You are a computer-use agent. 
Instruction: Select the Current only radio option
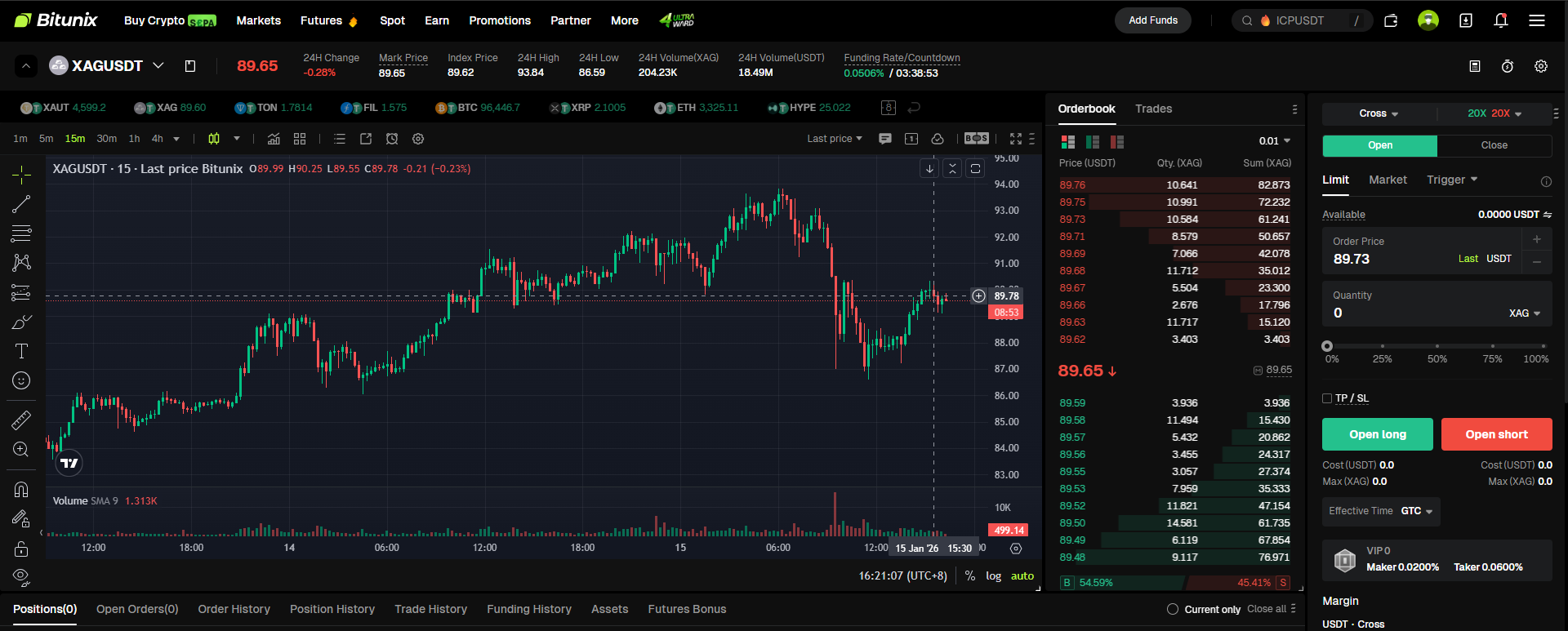[x=1173, y=609]
